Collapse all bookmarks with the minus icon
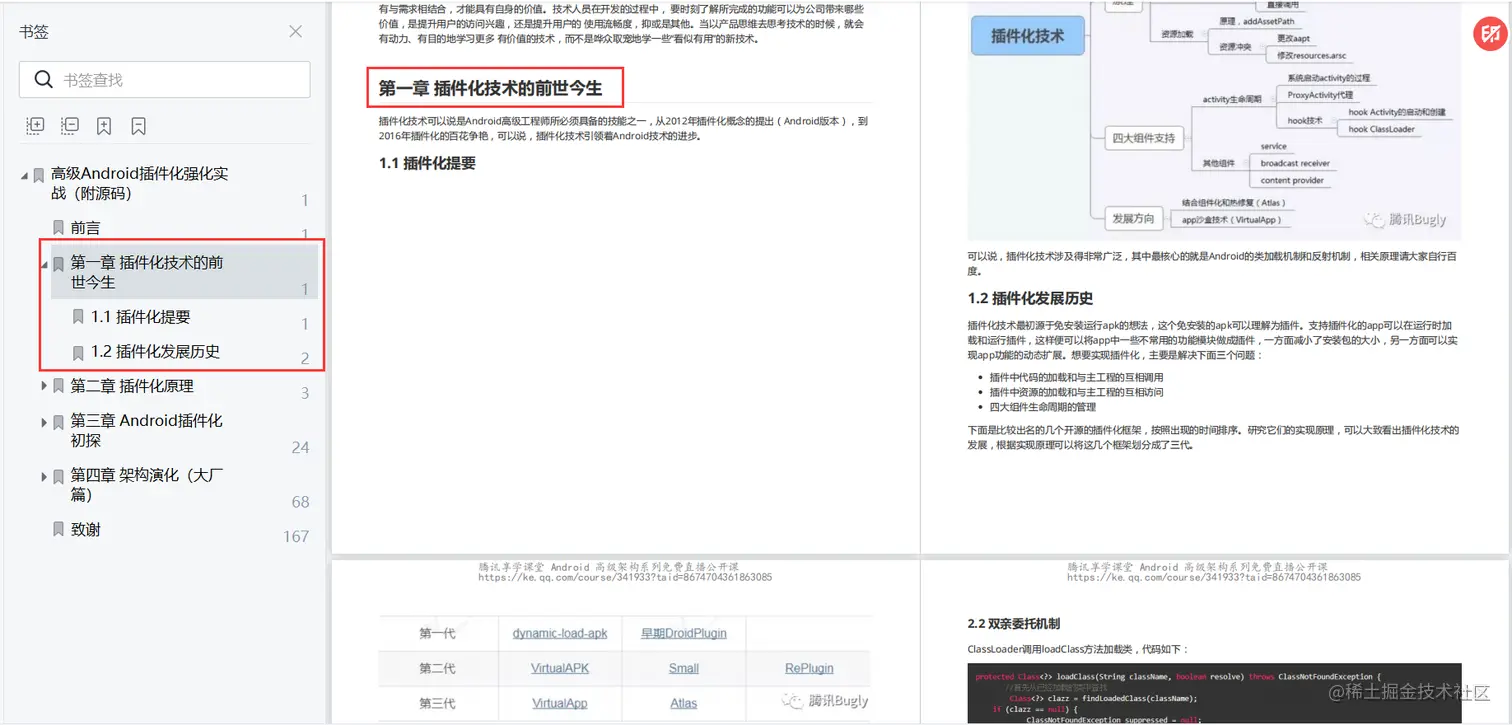The width and height of the screenshot is (1512, 725). (69, 125)
